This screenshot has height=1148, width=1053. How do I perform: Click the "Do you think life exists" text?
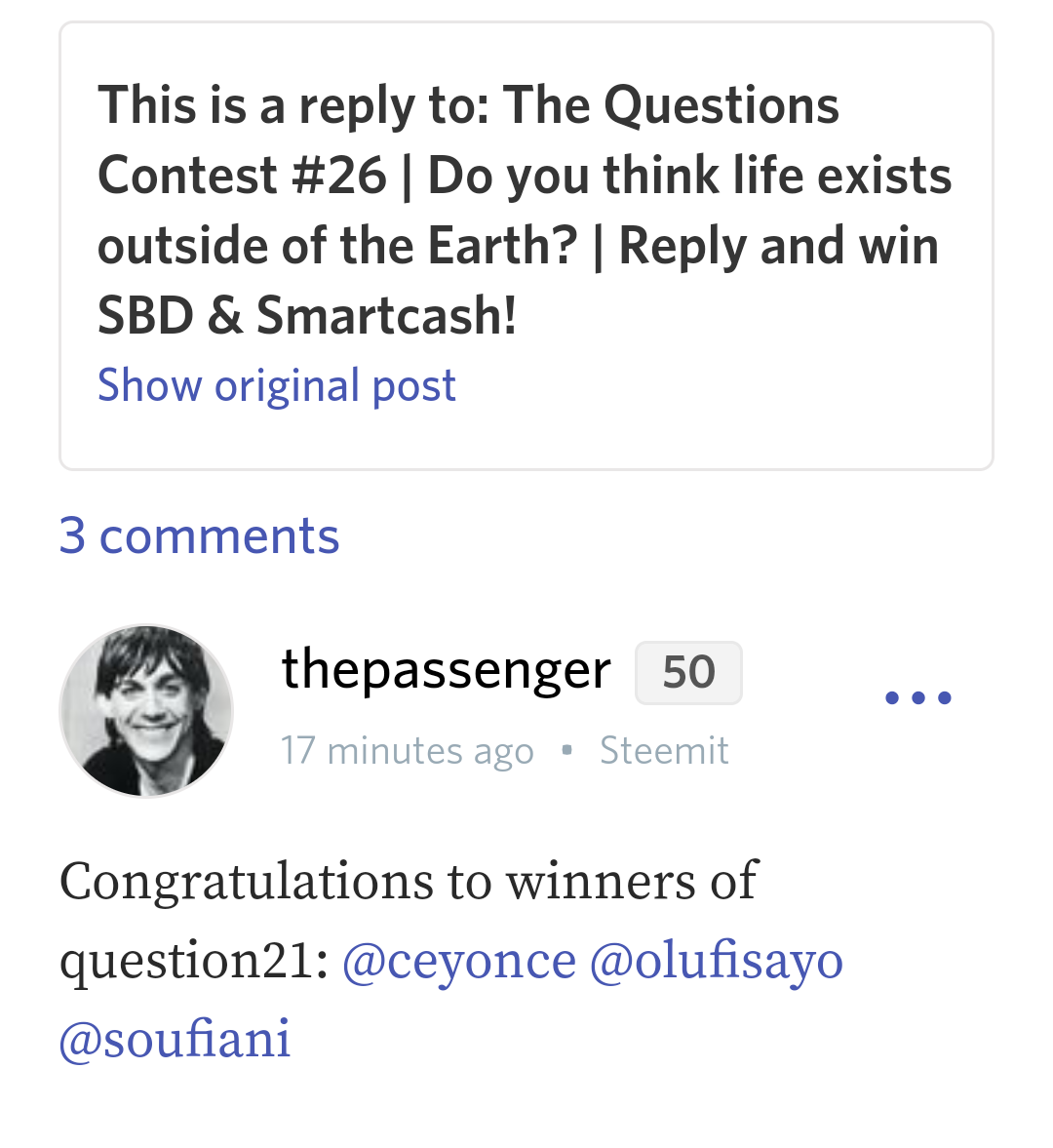(x=689, y=176)
